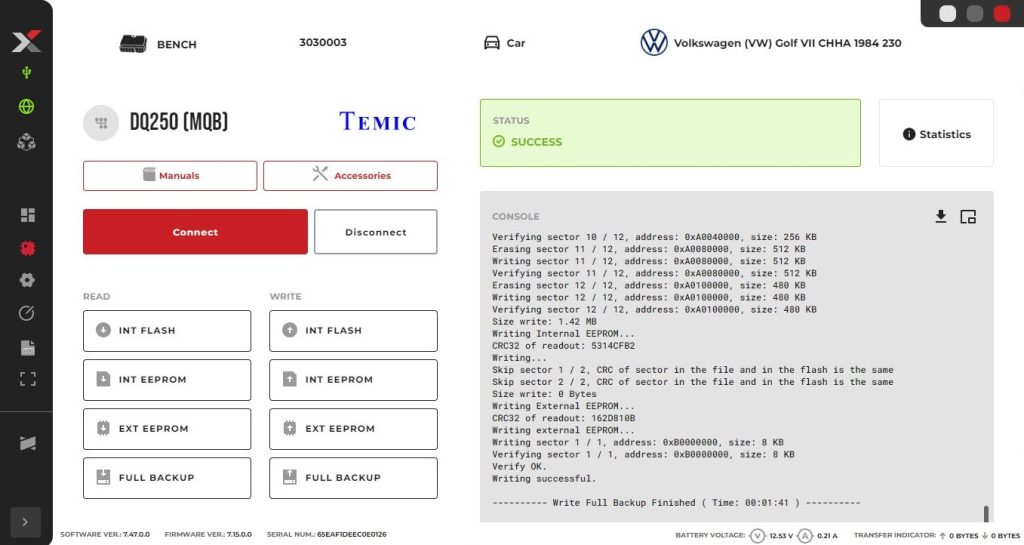Click the gauge dial sidebar icon
This screenshot has width=1024, height=545.
pyautogui.click(x=27, y=313)
